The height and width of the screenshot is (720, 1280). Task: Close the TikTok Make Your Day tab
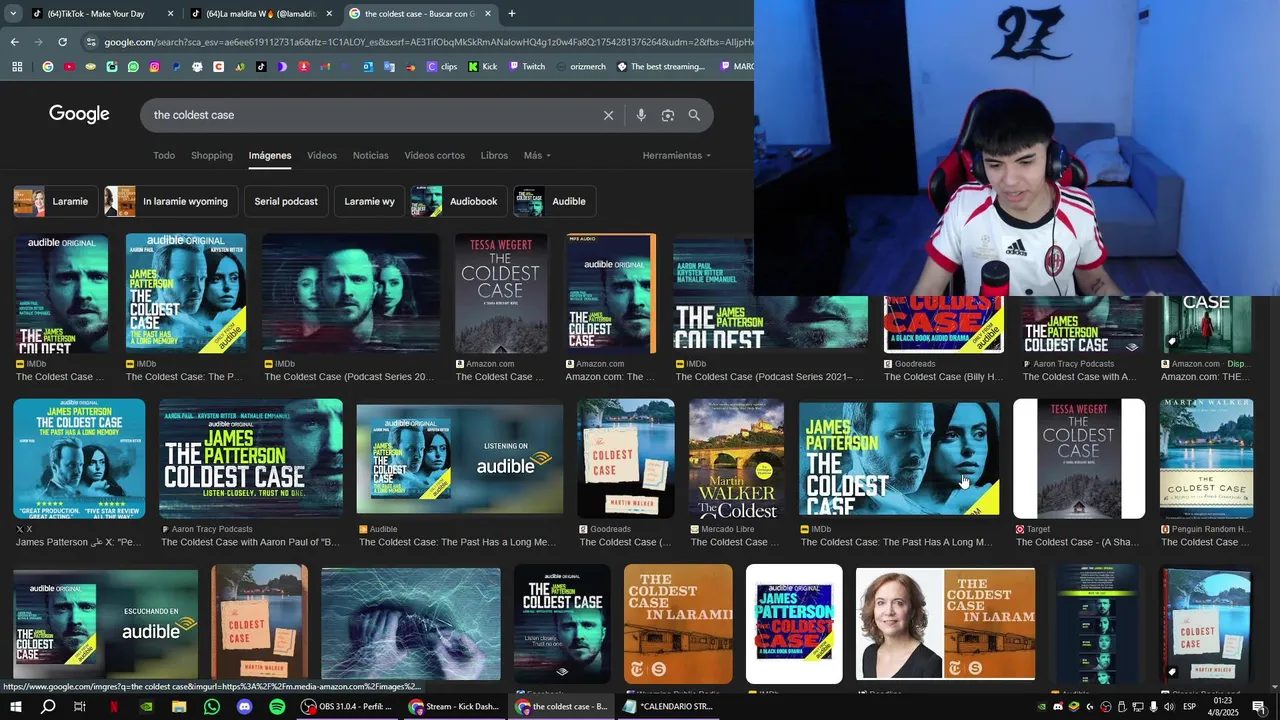click(170, 14)
